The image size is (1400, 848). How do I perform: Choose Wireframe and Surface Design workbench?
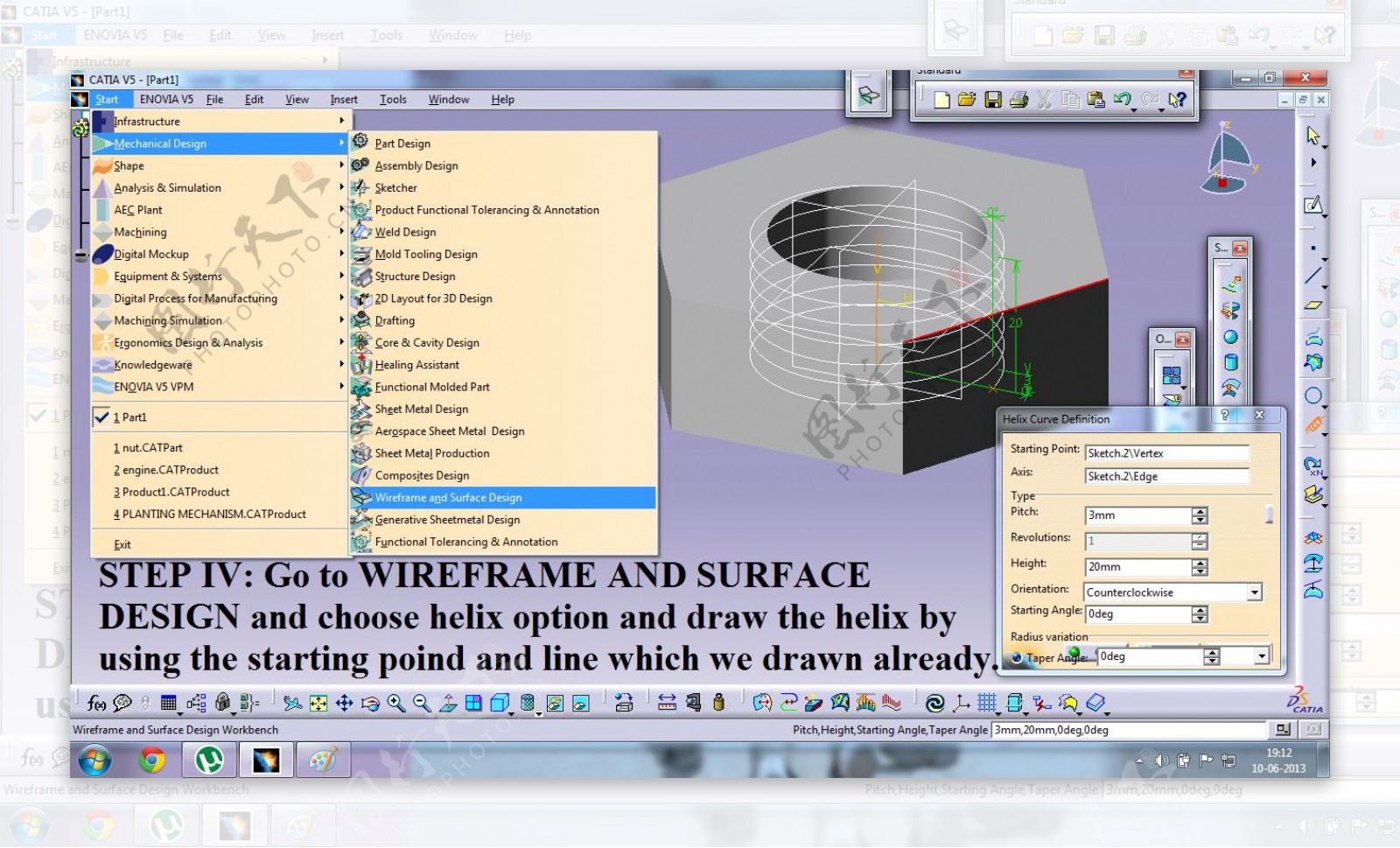coord(503,498)
